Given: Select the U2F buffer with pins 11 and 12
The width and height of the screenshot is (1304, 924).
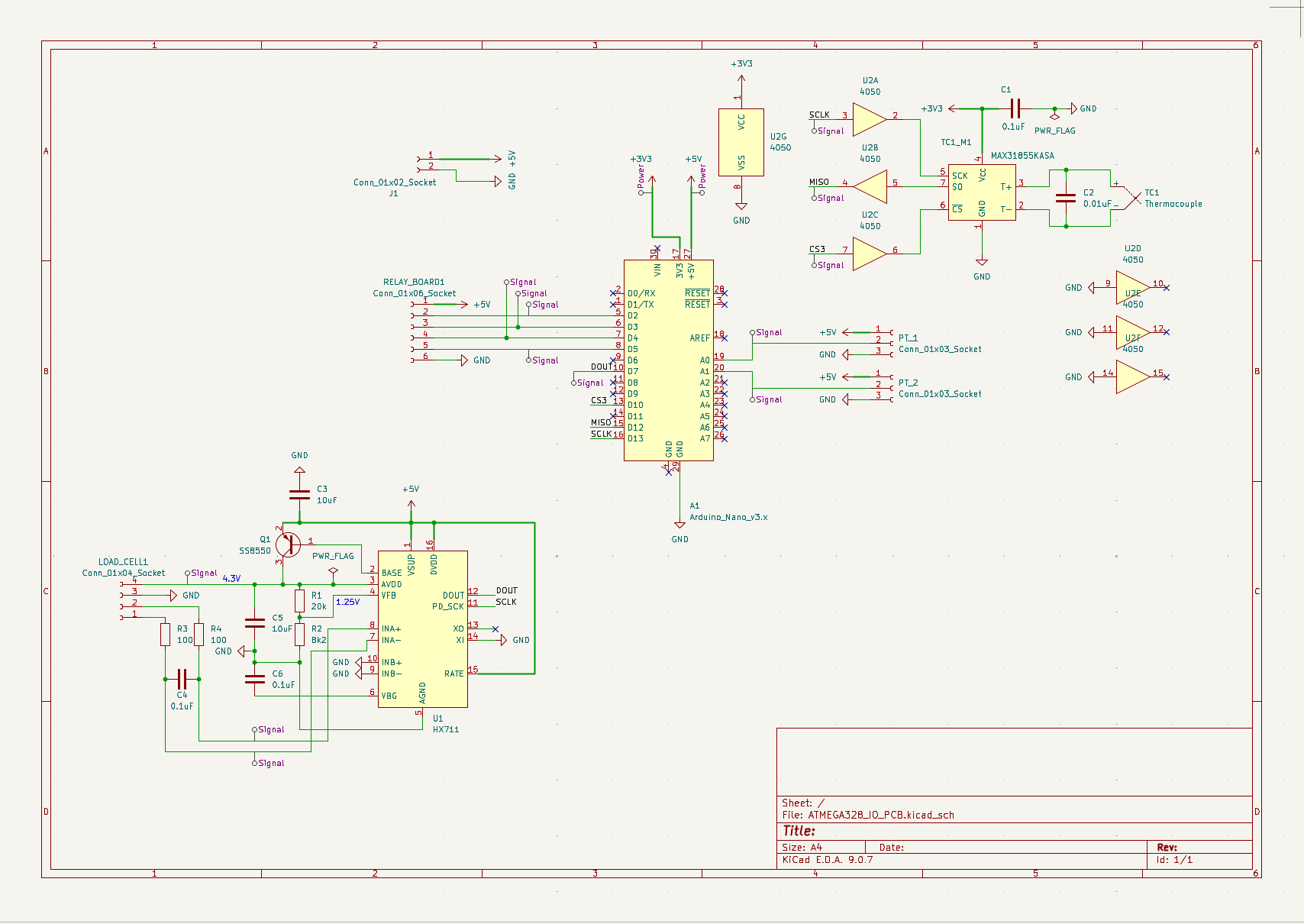Looking at the screenshot, I should pos(1132,332).
